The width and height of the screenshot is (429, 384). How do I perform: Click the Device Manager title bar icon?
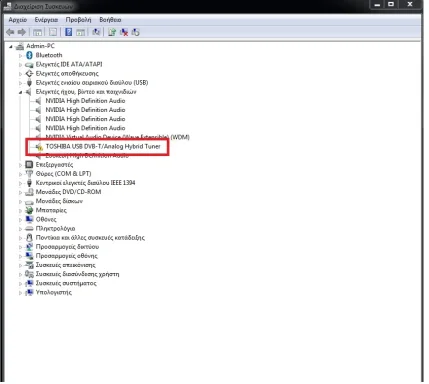(8, 6)
